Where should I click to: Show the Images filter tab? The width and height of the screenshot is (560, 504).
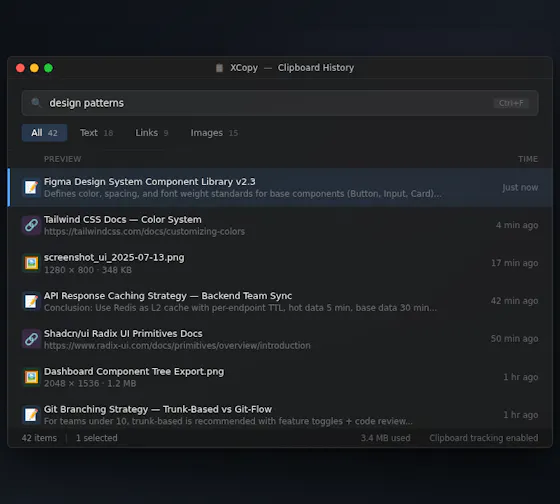(x=214, y=133)
